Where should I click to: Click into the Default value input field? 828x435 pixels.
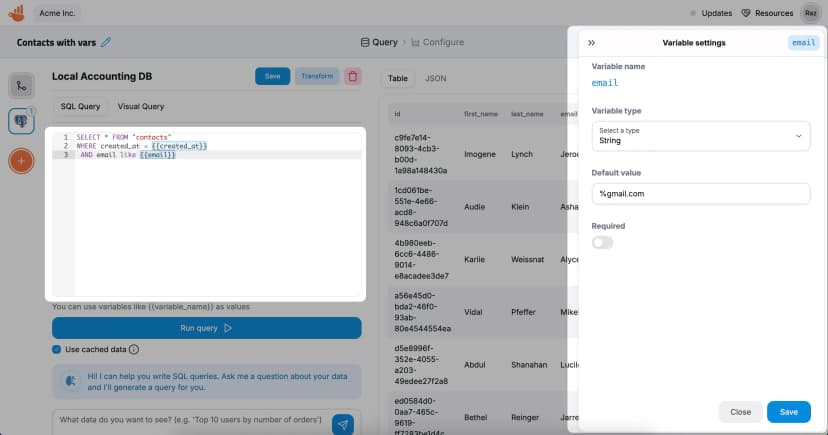click(699, 193)
